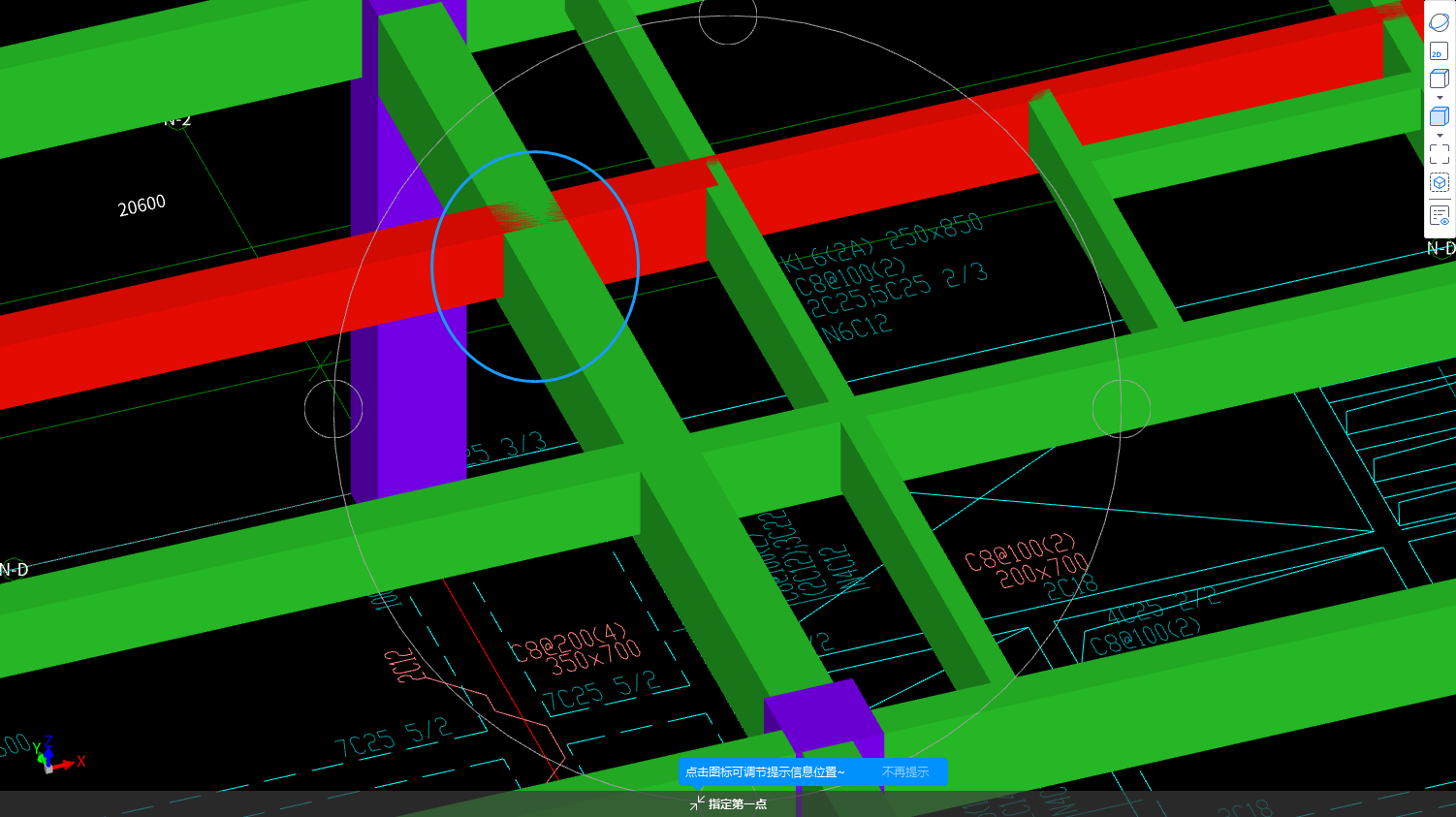Screen dimensions: 1456x817
Task: Select the wireframe cube view icon
Action: point(1440,79)
